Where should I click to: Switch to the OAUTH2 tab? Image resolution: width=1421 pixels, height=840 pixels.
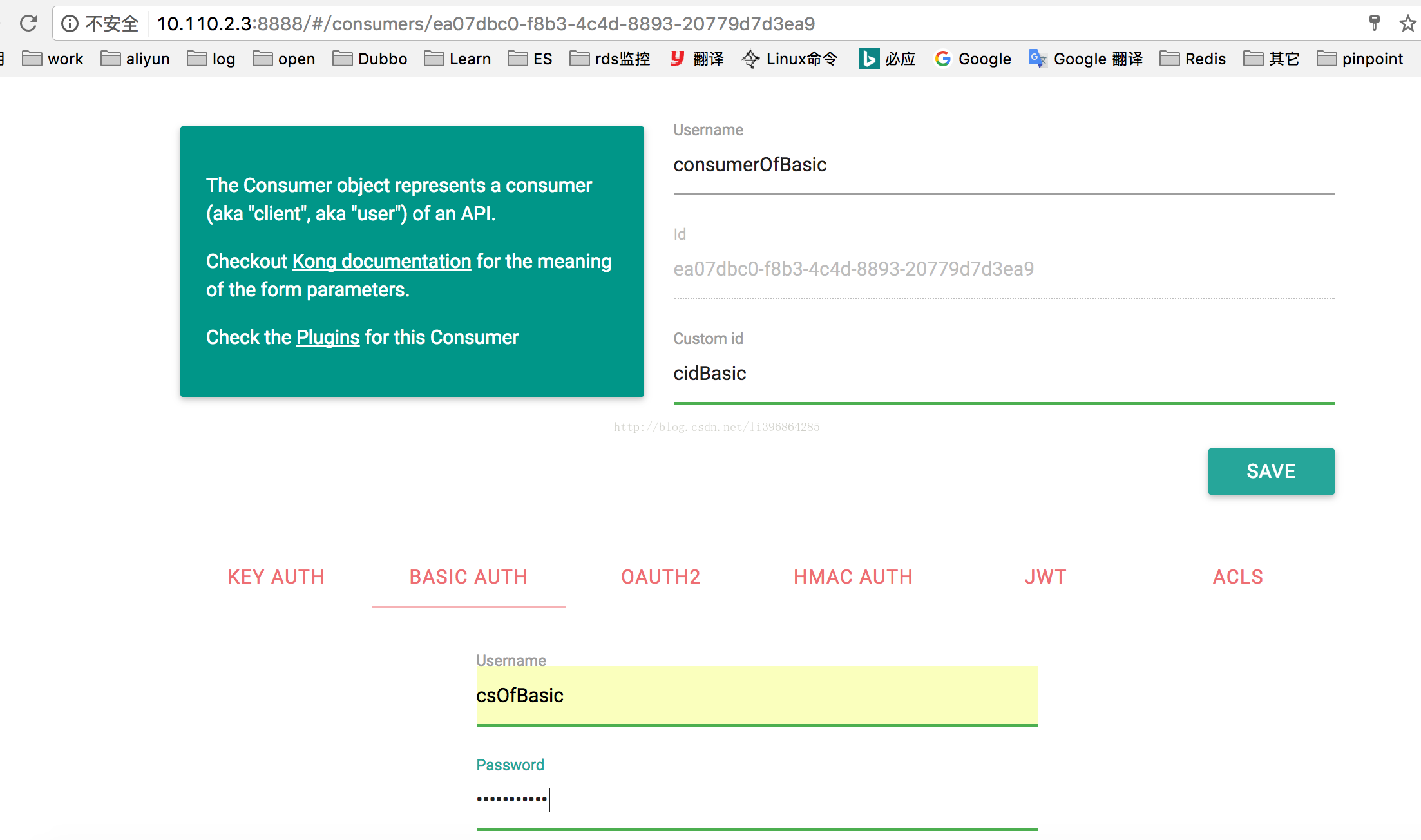[x=661, y=577]
